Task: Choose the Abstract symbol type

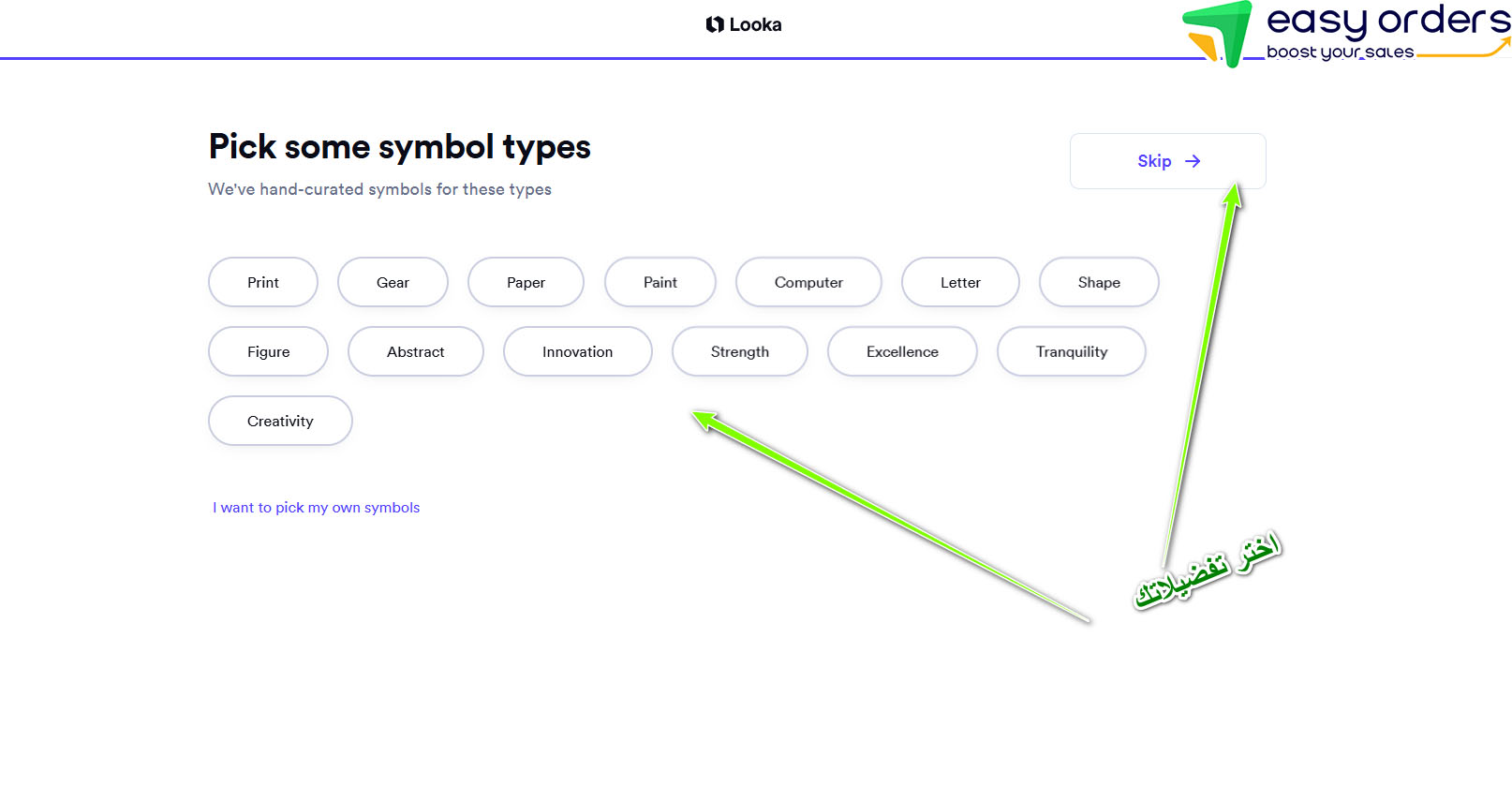Action: coord(416,351)
